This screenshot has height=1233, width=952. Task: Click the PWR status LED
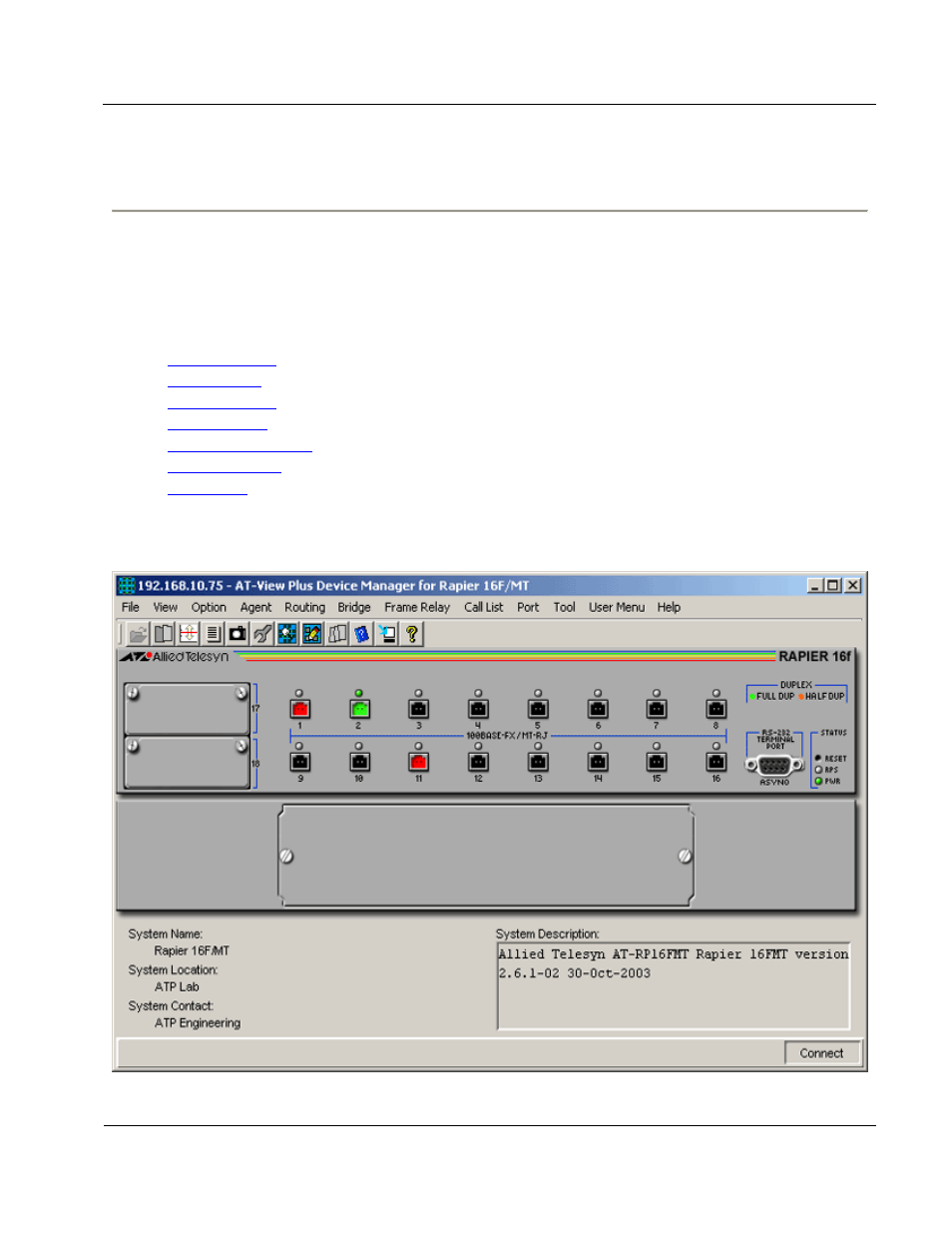tap(819, 782)
